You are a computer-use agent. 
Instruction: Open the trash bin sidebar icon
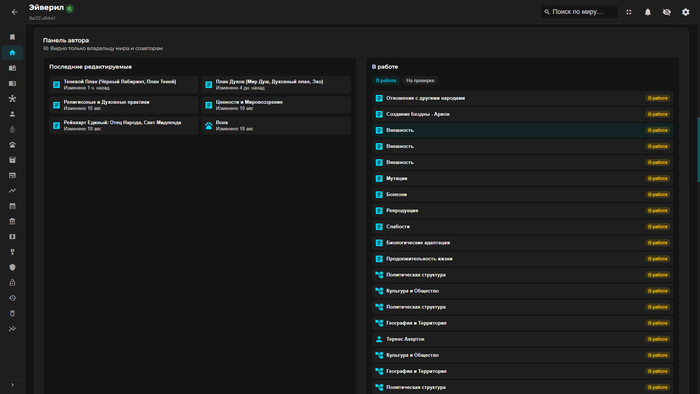point(12,313)
